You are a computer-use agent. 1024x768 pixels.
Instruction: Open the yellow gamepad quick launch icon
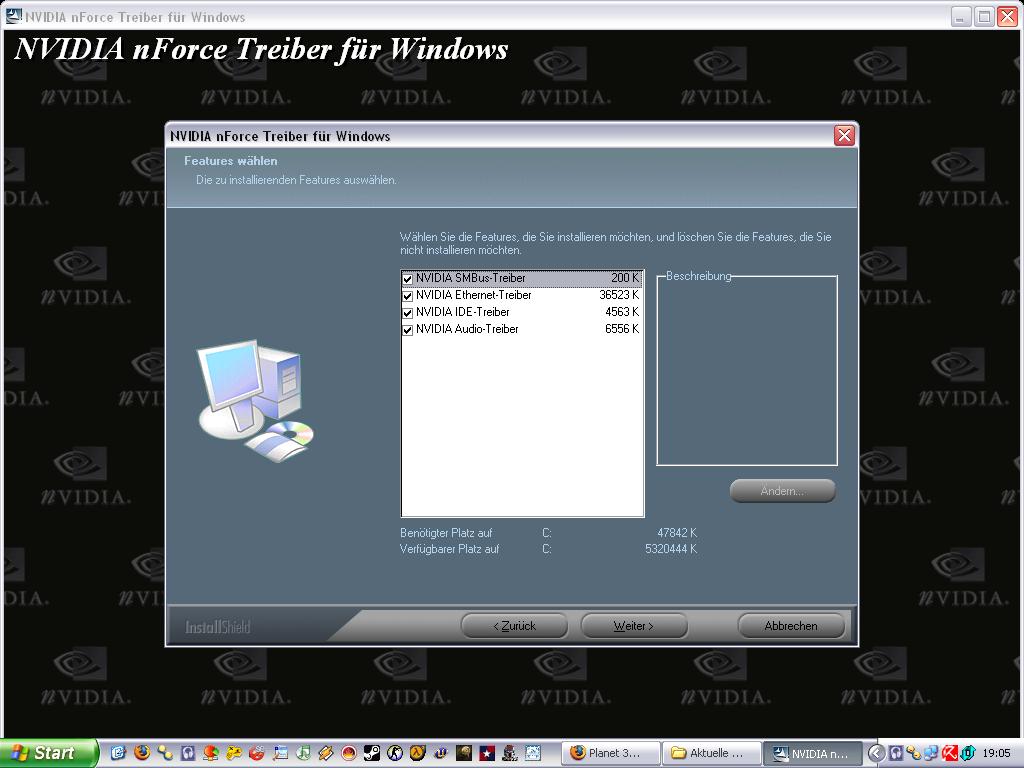pyautogui.click(x=234, y=753)
